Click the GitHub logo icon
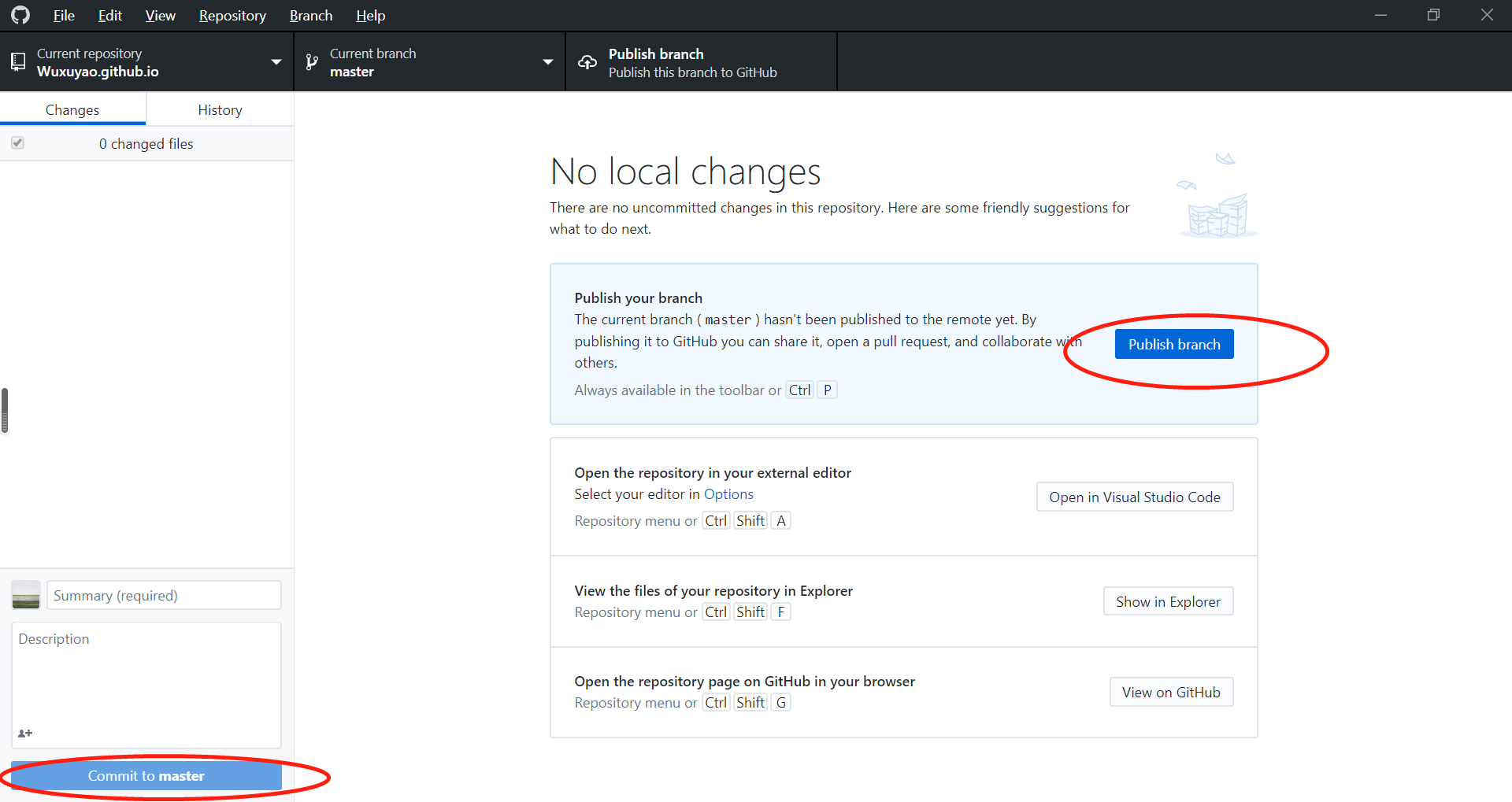Image resolution: width=1512 pixels, height=802 pixels. pyautogui.click(x=20, y=15)
